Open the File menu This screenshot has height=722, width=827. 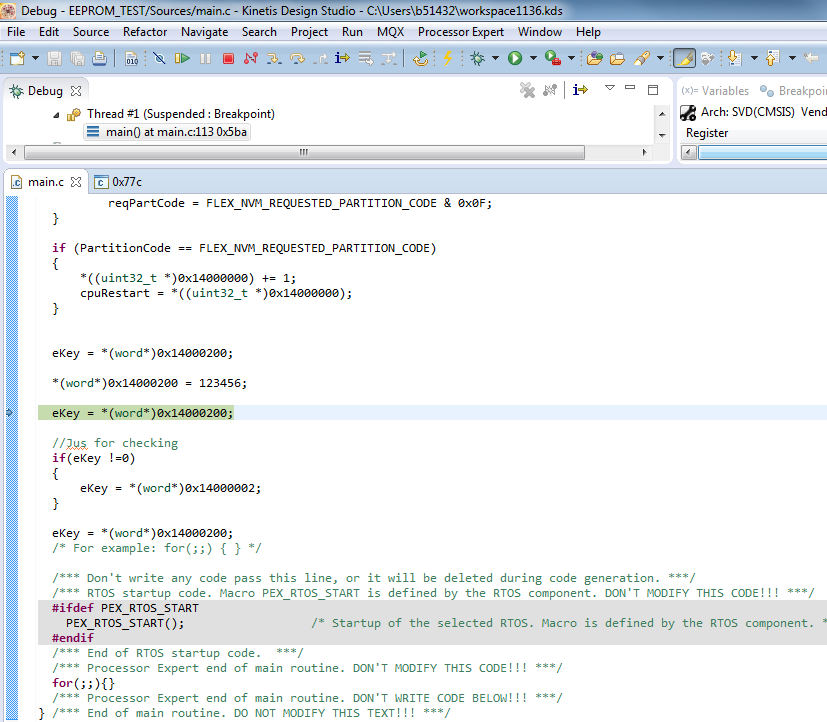tap(16, 32)
